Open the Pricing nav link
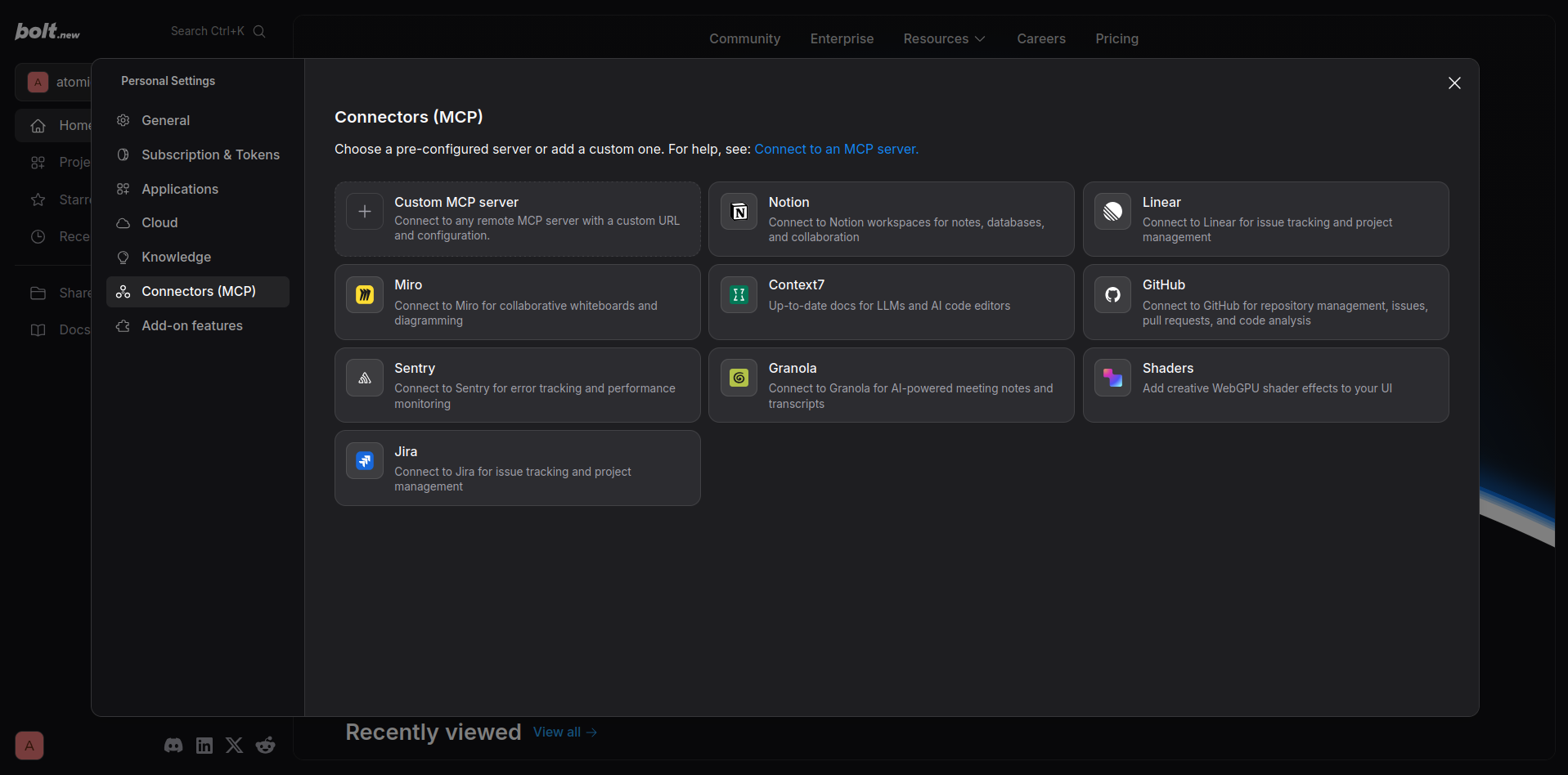The height and width of the screenshot is (775, 1568). coord(1116,38)
